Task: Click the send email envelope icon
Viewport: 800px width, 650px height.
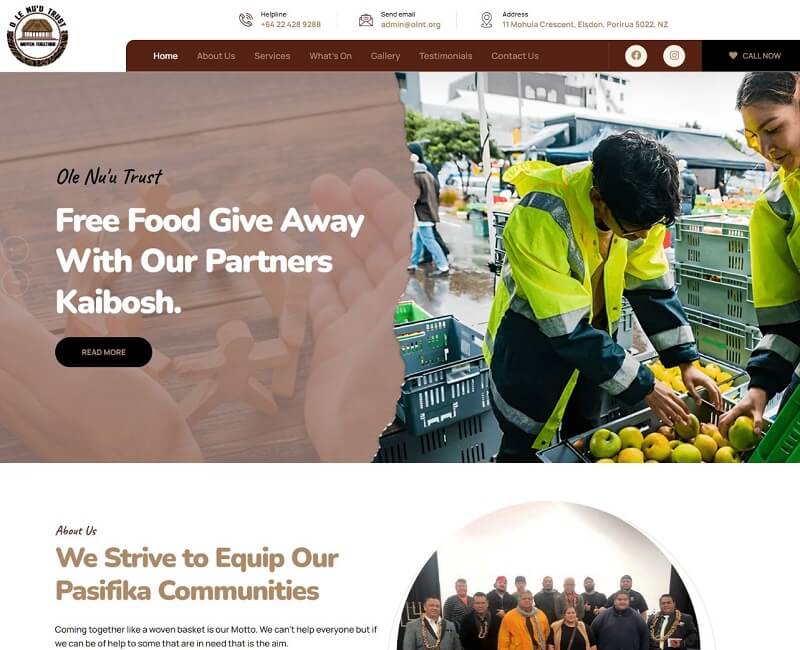Action: (x=366, y=20)
